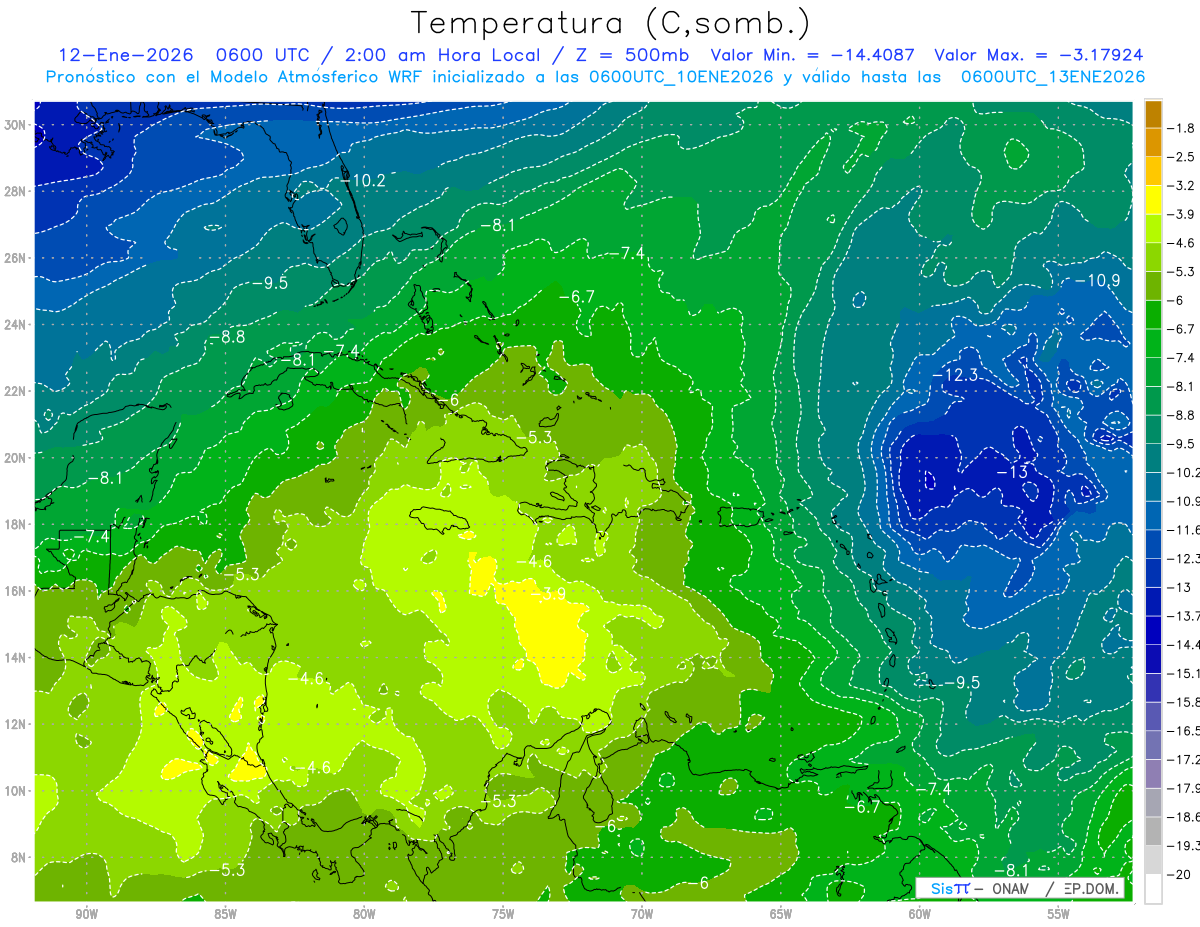1200x927 pixels.
Task: Click the "22N" latitude axis label
Action: coord(16,391)
